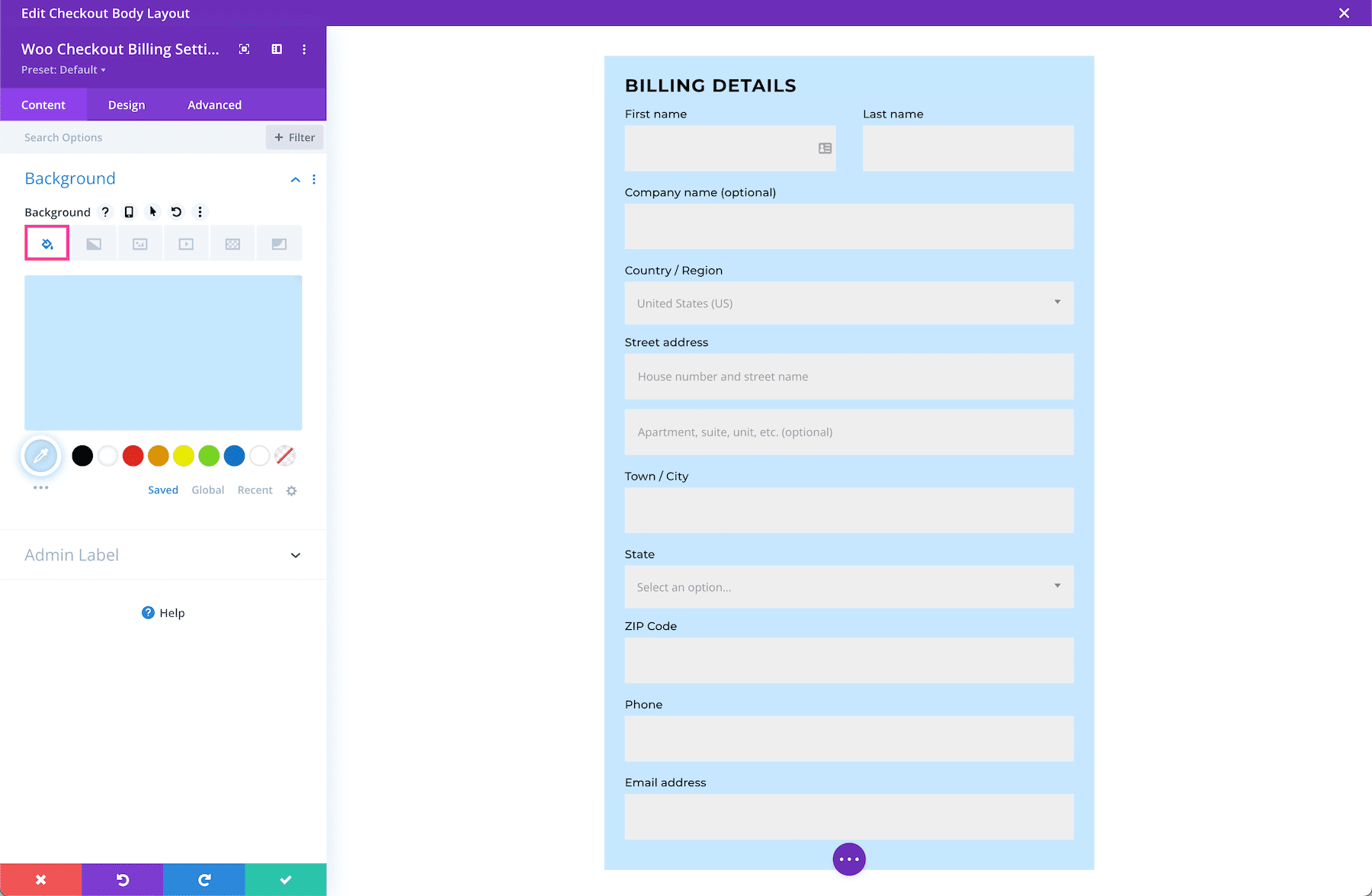Screen dimensions: 1372x896
Task: Click the Saved color palette link
Action: [x=162, y=490]
